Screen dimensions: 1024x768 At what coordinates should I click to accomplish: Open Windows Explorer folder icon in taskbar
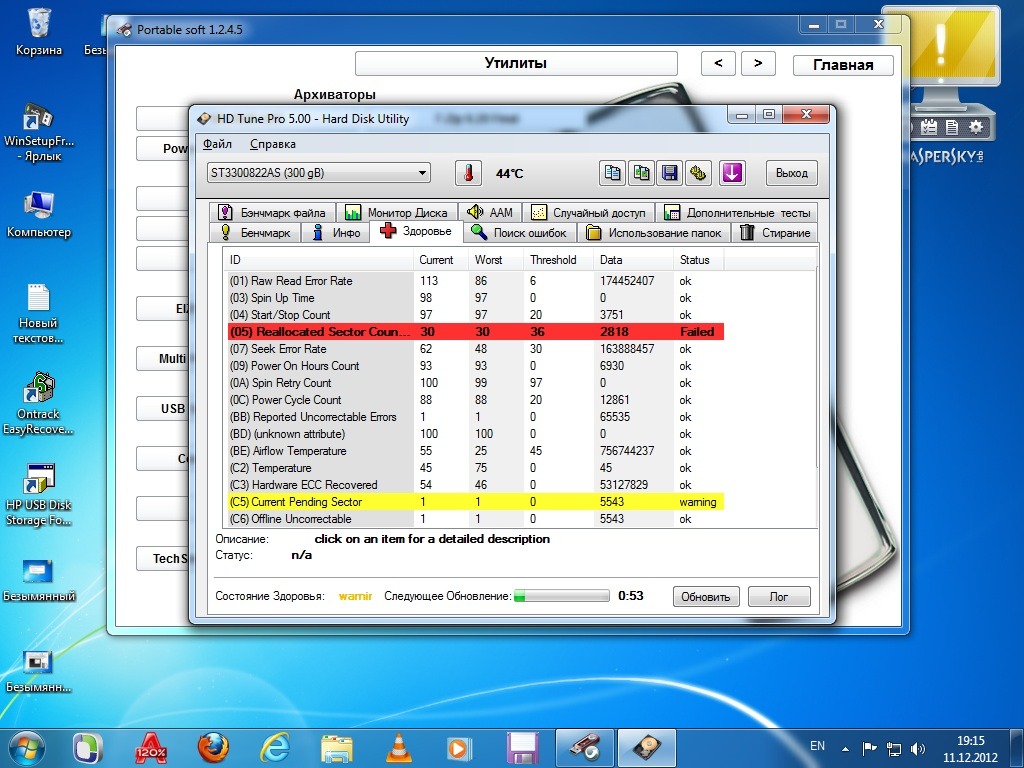[x=337, y=748]
